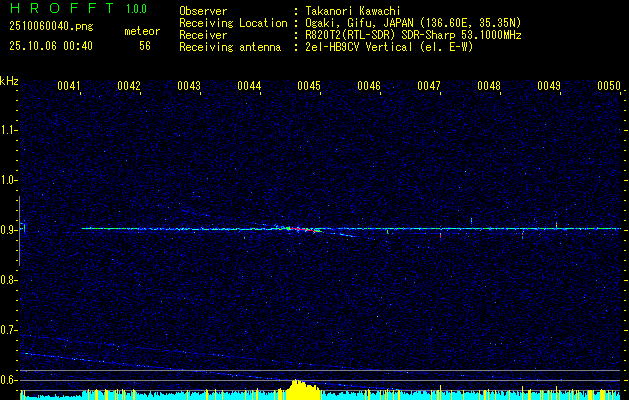Click the 1.1 kHz axis label
This screenshot has height=400, width=629.
tap(9, 130)
